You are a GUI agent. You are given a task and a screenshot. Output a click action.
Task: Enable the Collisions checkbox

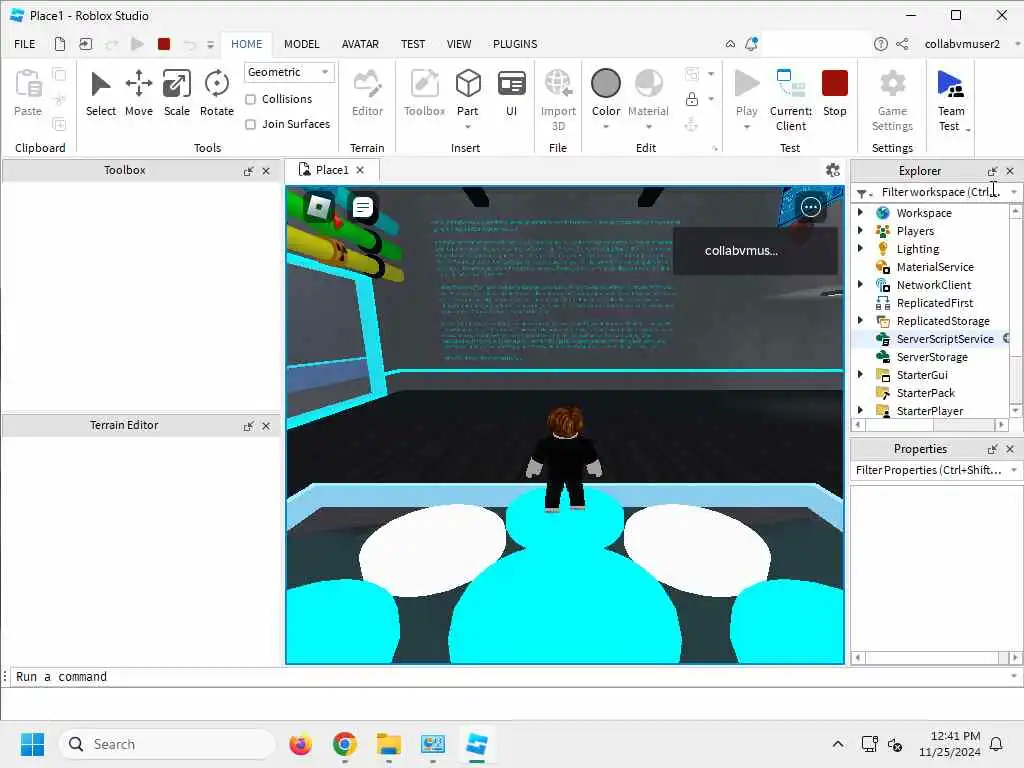[x=250, y=99]
